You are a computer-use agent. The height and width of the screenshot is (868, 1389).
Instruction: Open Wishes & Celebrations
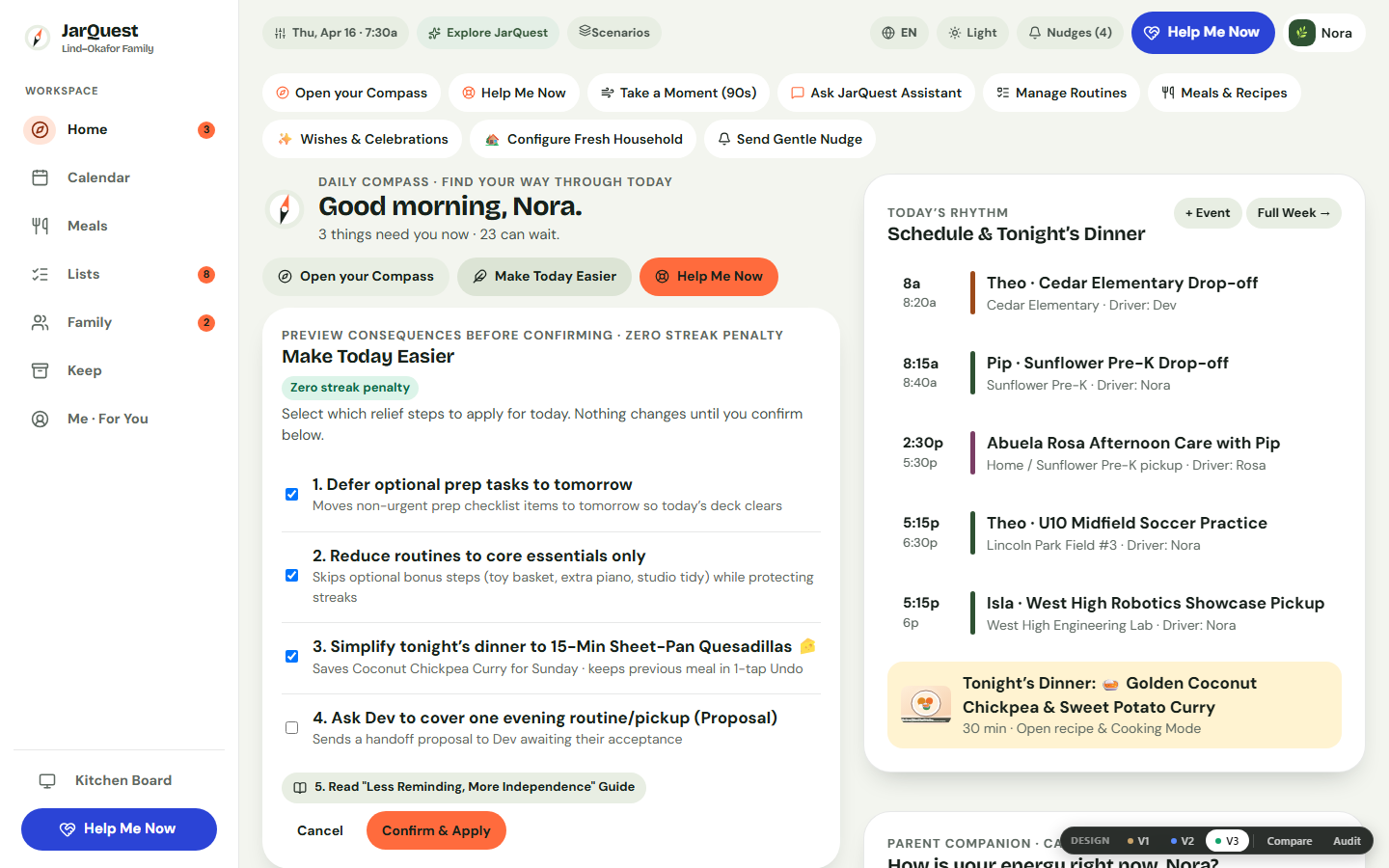[x=362, y=139]
